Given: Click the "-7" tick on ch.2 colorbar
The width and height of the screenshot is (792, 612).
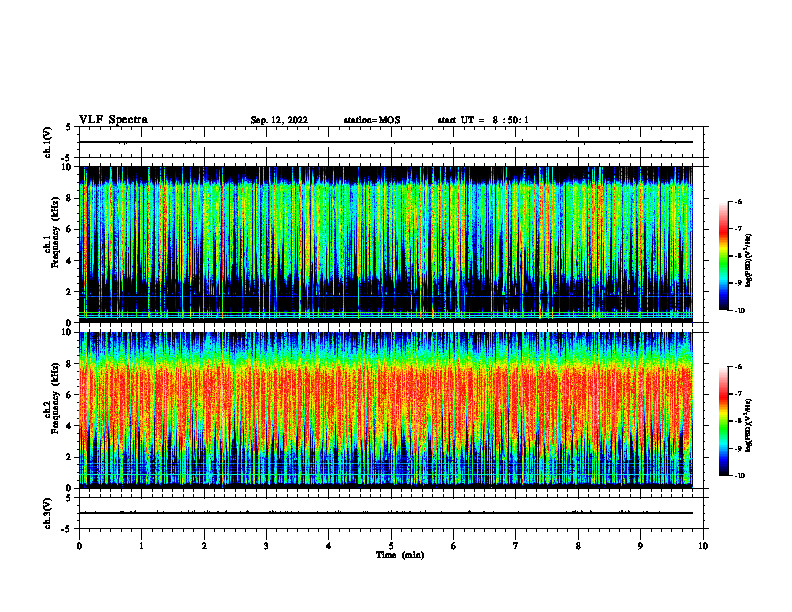Looking at the screenshot, I should click(x=738, y=394).
